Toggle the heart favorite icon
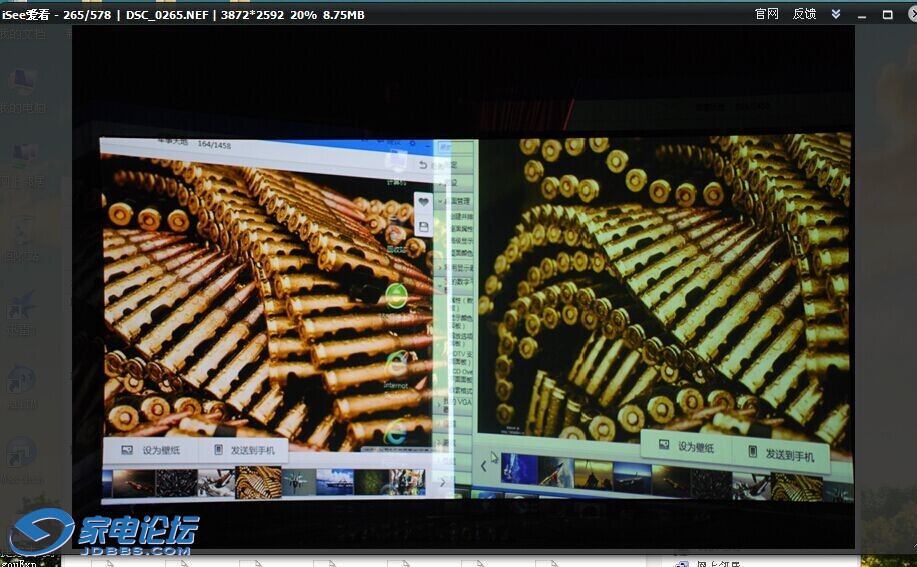Viewport: 917px width, 567px height. pyautogui.click(x=424, y=201)
